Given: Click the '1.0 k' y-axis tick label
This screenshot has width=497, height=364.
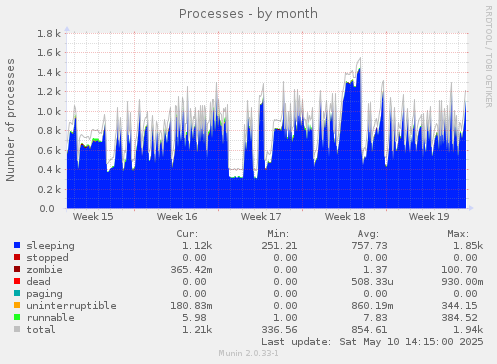Looking at the screenshot, I should [49, 111].
